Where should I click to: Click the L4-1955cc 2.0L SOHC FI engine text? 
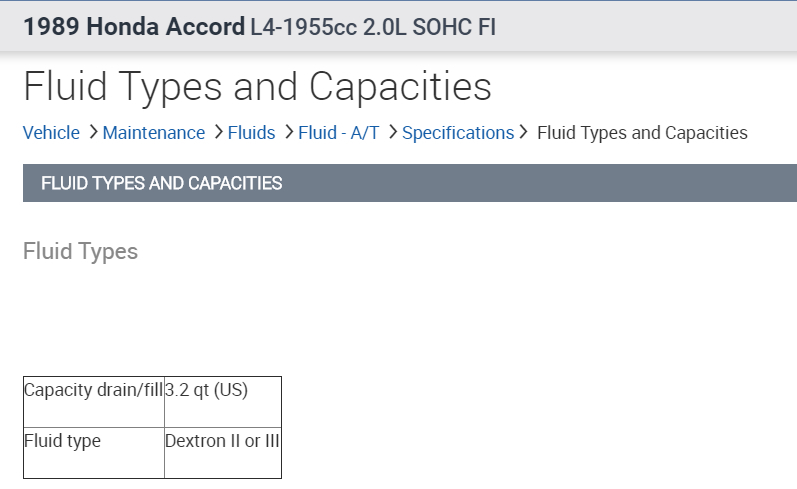pos(373,27)
